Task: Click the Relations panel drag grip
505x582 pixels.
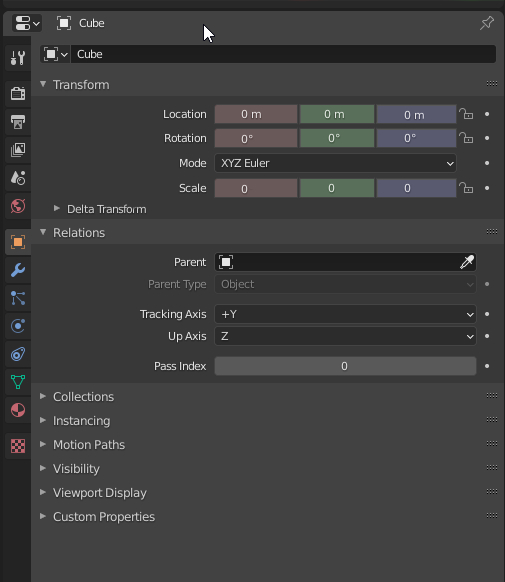Action: tap(492, 232)
